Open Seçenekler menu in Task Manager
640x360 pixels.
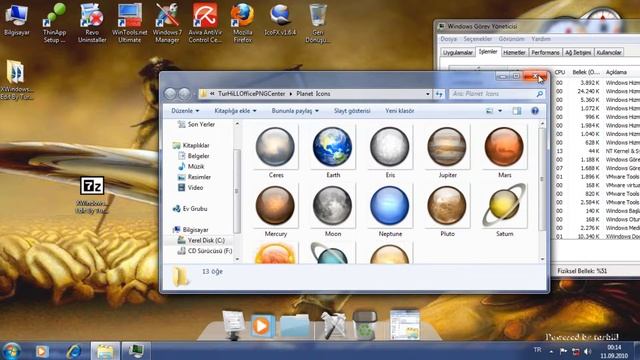coord(478,39)
